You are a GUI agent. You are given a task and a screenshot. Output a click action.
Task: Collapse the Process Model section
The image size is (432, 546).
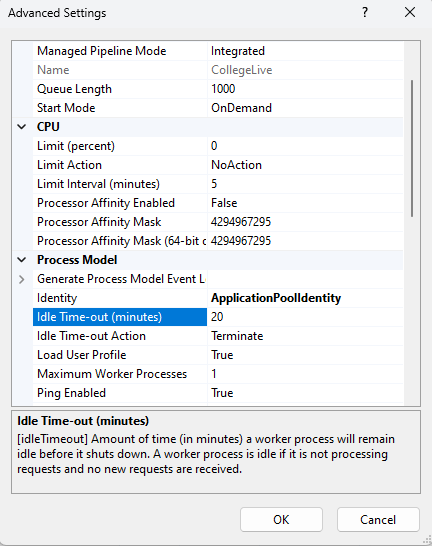point(22,260)
